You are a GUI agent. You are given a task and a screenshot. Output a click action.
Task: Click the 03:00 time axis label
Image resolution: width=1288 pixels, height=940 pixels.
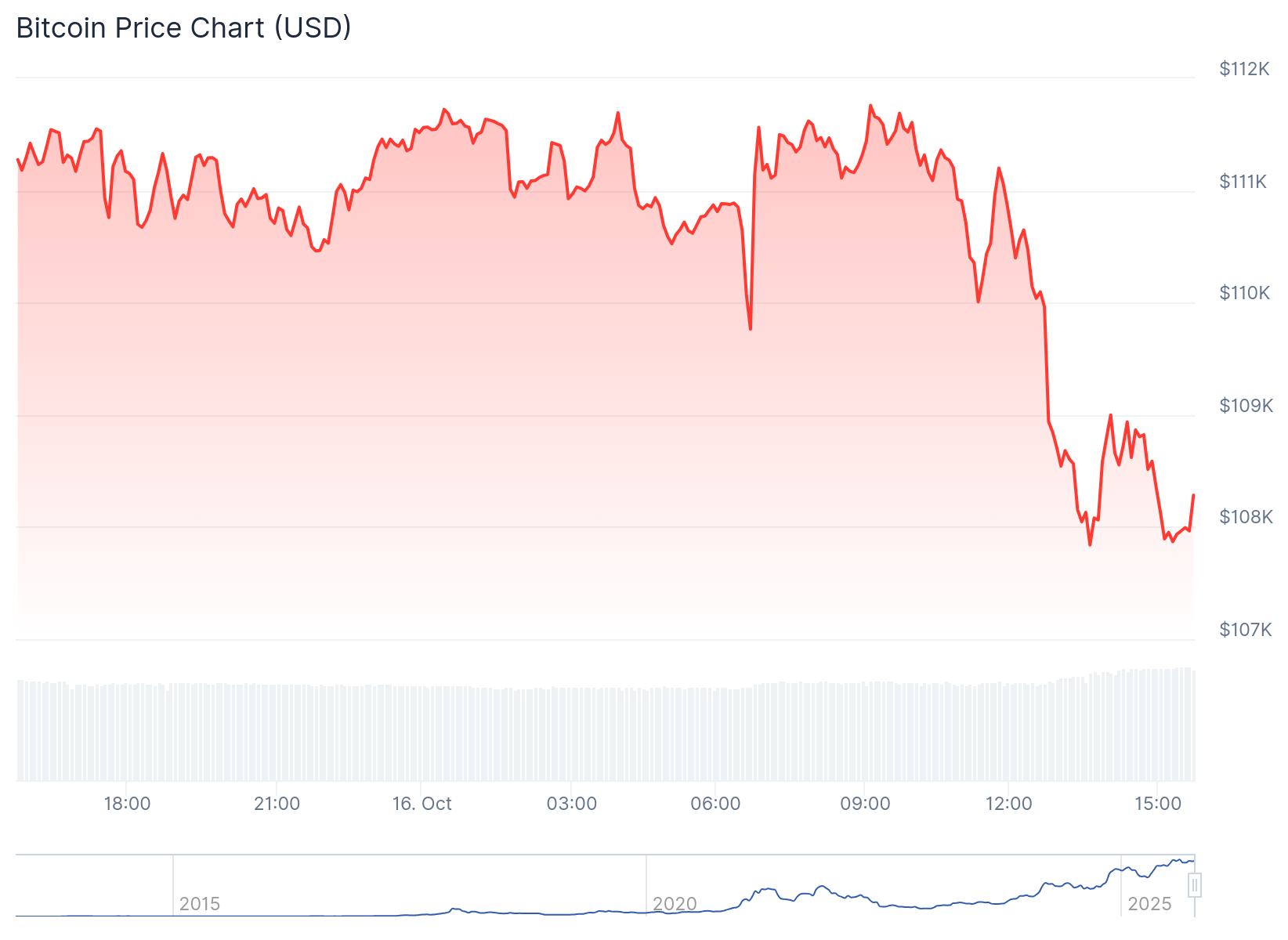(x=571, y=804)
